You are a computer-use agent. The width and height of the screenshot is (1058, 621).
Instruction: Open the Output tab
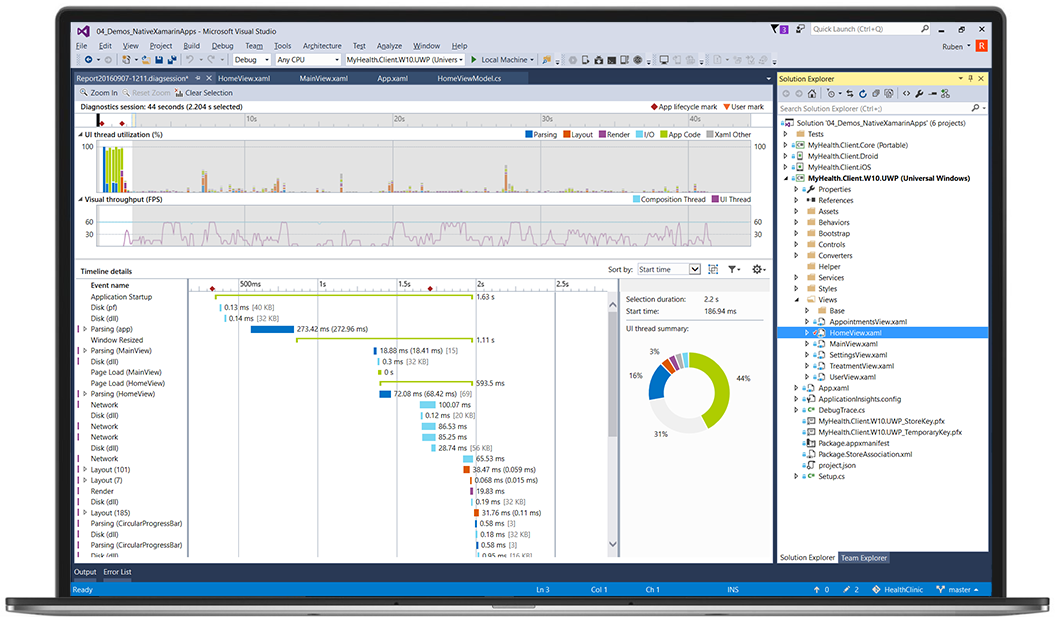pyautogui.click(x=85, y=572)
